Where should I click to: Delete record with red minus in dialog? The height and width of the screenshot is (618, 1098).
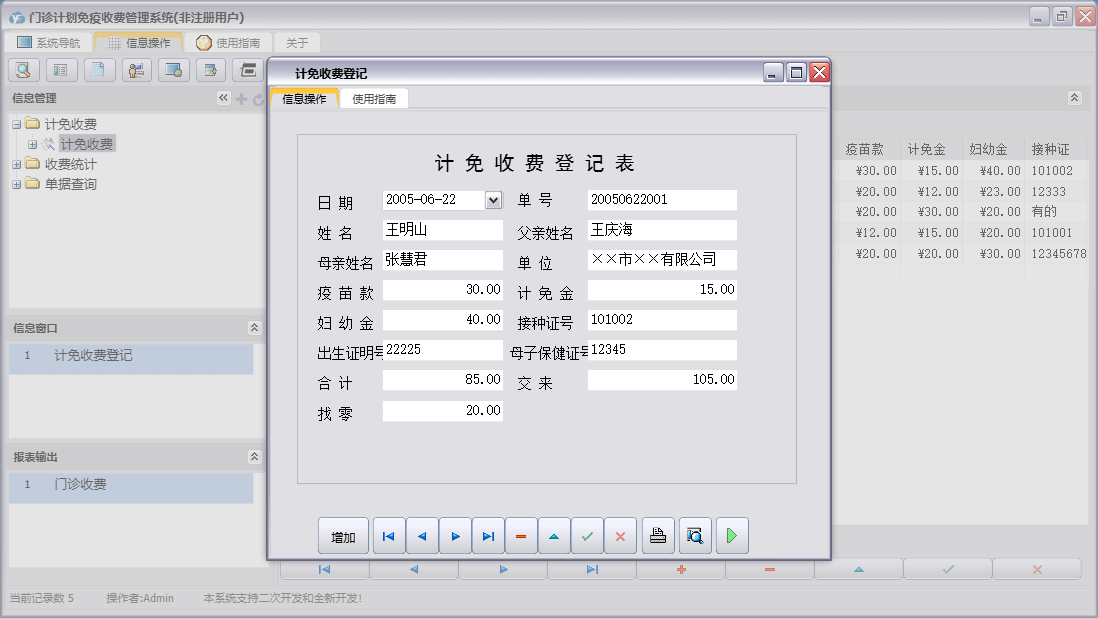(521, 537)
